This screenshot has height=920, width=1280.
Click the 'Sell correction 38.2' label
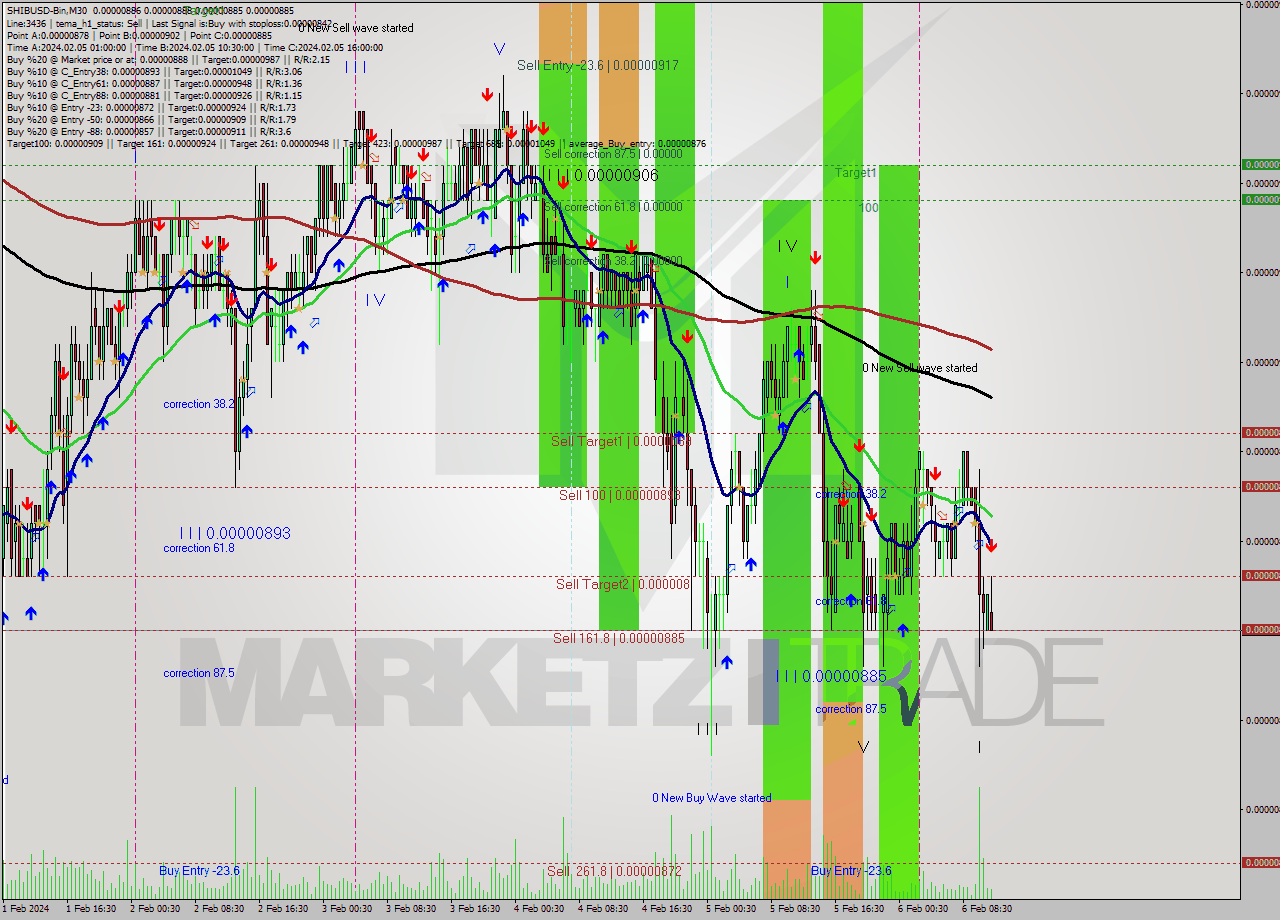point(613,261)
